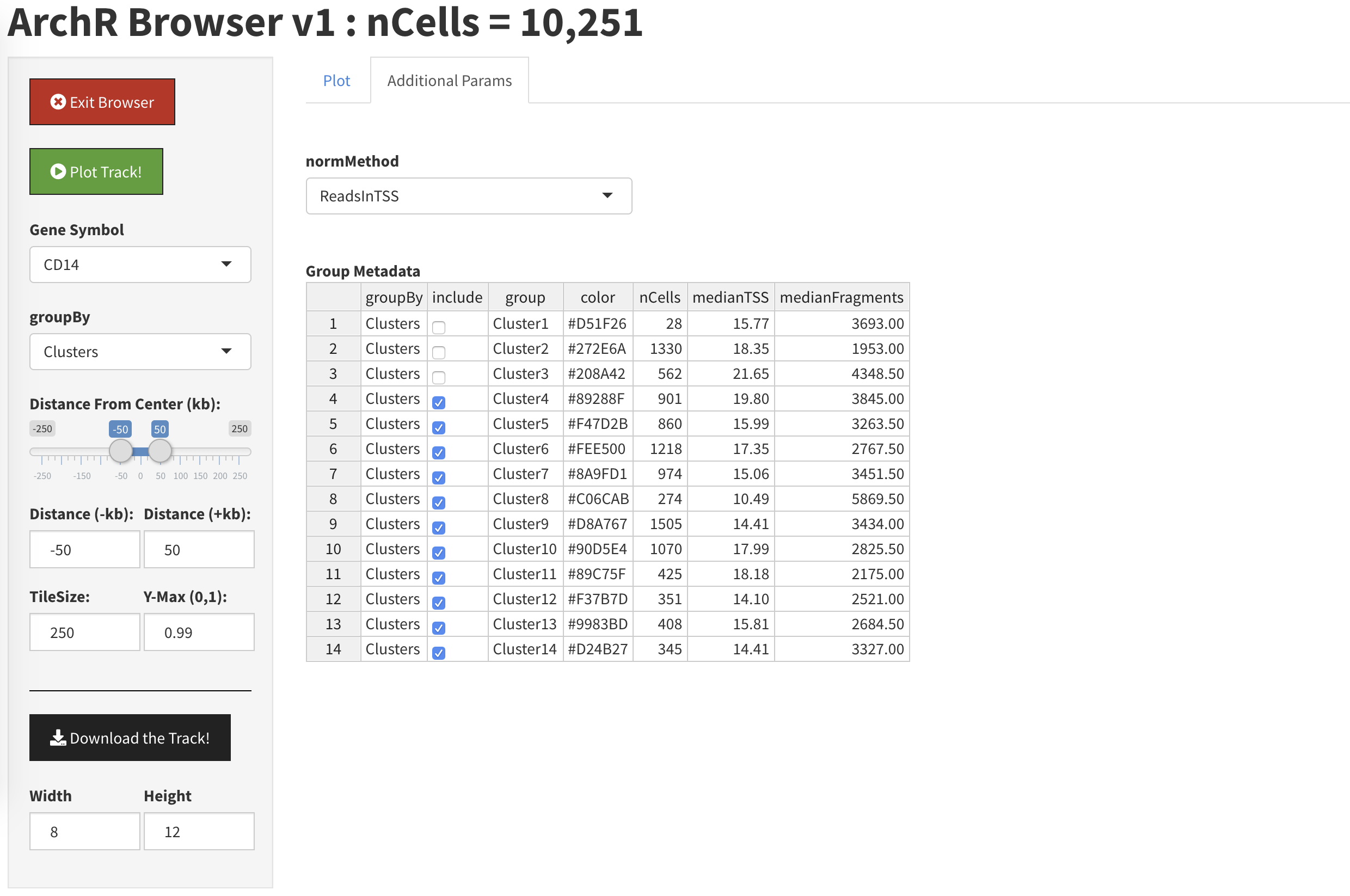Check the include box for Cluster2
1350x896 pixels.
[439, 353]
